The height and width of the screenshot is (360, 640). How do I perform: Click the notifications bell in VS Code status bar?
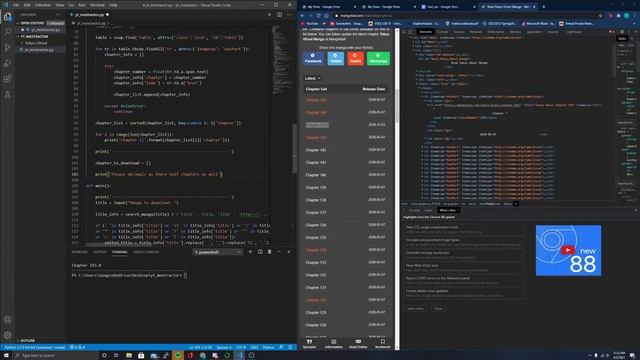tap(290, 347)
